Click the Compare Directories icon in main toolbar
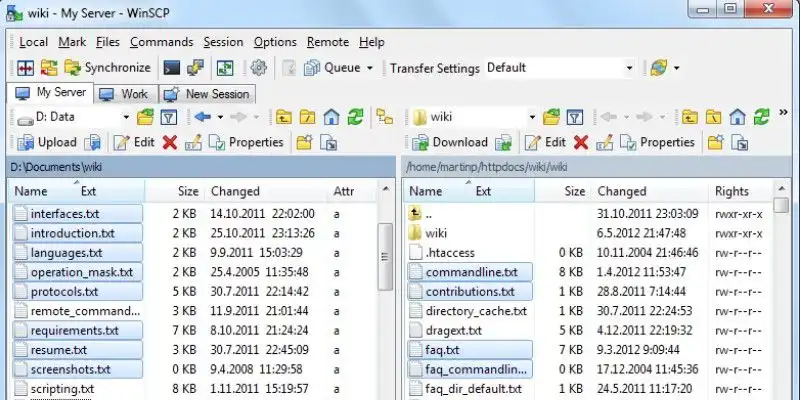The image size is (800, 400). point(25,68)
